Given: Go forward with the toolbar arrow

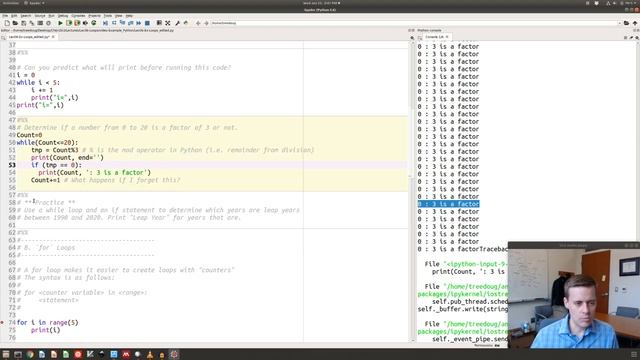Looking at the screenshot, I should tap(206, 23).
